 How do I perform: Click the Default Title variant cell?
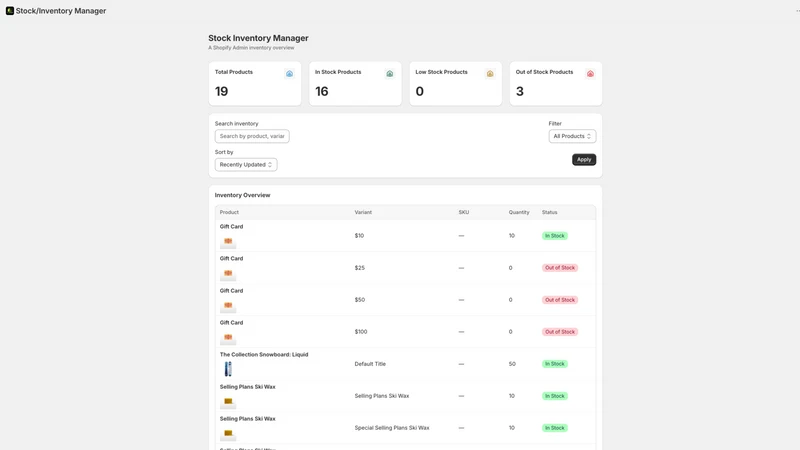[x=370, y=364]
